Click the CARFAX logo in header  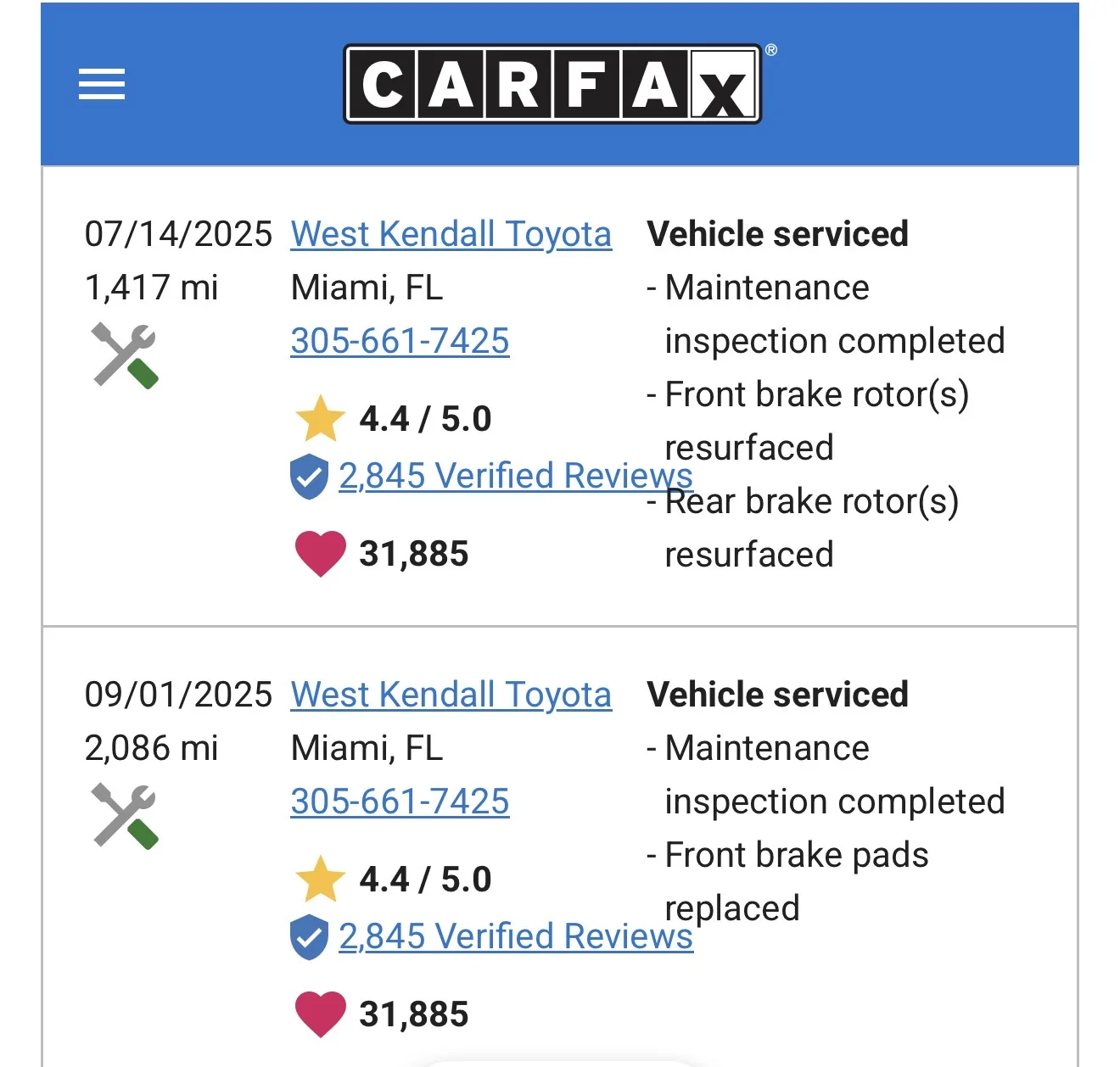pyautogui.click(x=552, y=84)
